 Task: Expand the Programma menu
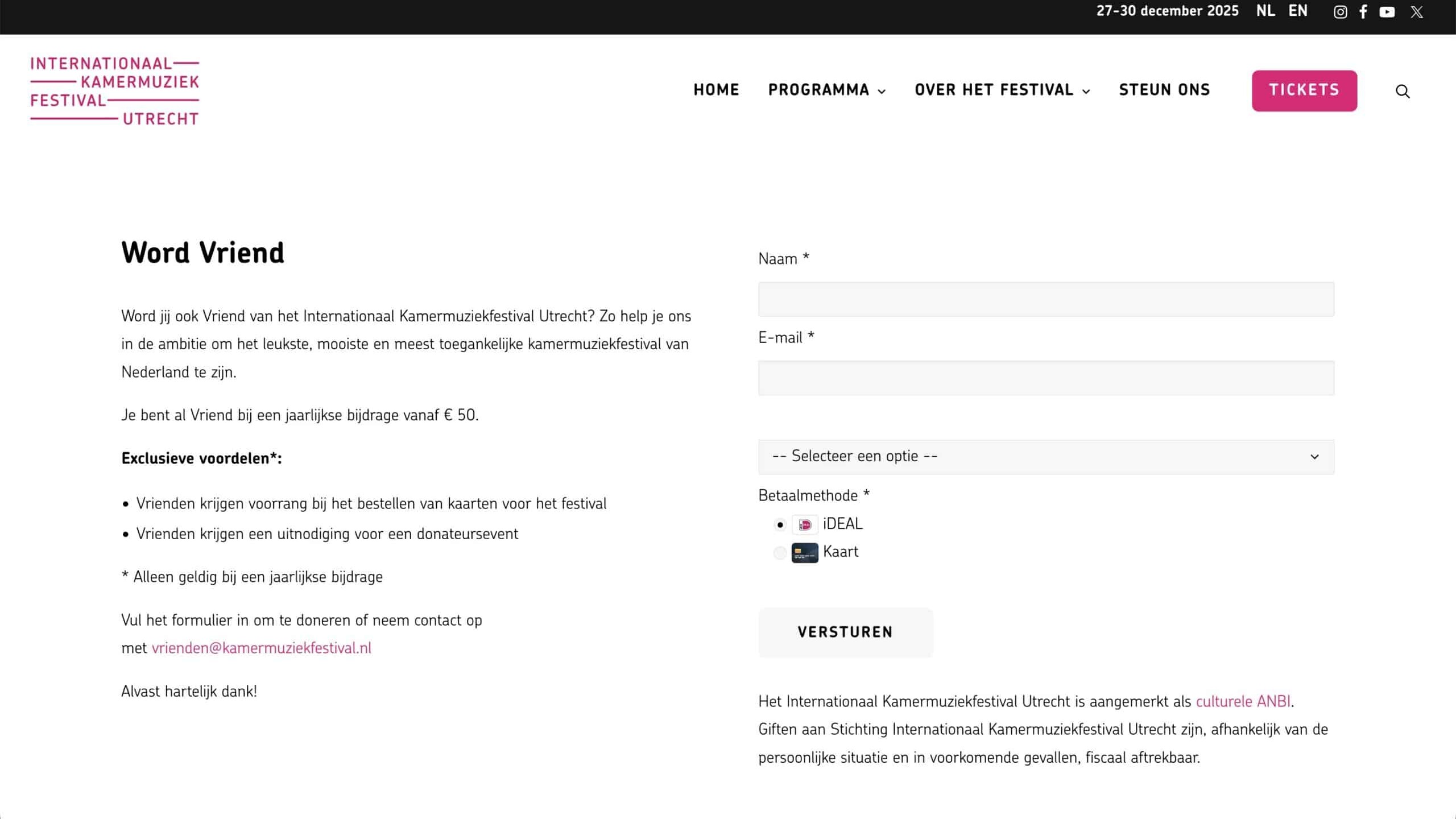tap(826, 90)
